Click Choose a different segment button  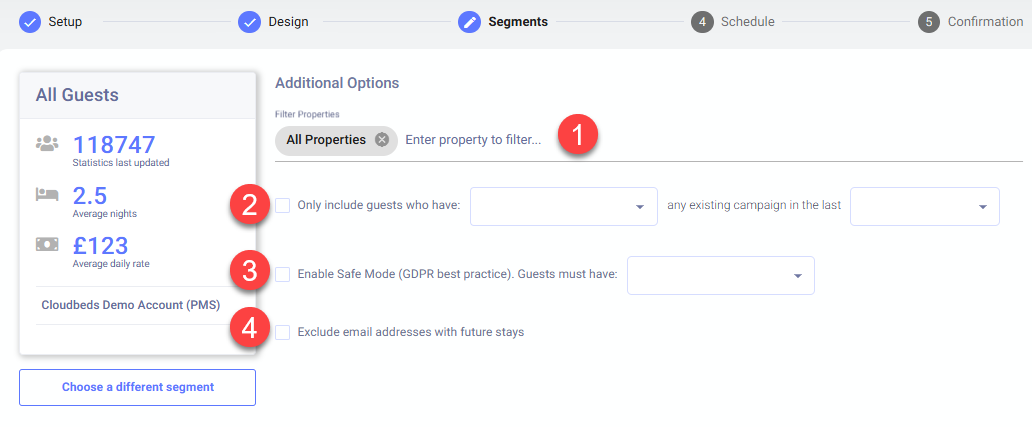[x=138, y=388]
